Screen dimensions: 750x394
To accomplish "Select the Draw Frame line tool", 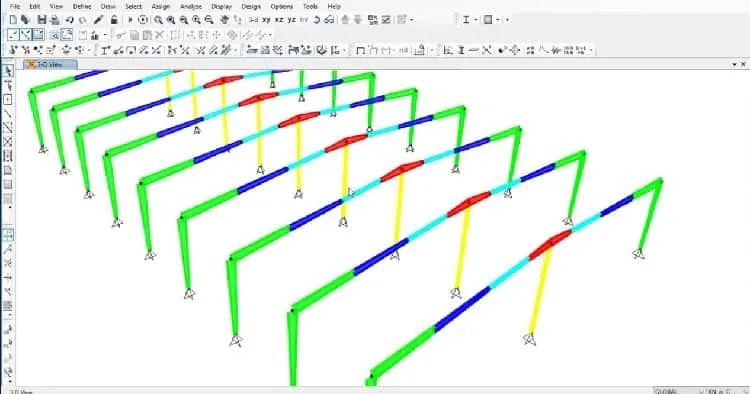I will pyautogui.click(x=8, y=114).
